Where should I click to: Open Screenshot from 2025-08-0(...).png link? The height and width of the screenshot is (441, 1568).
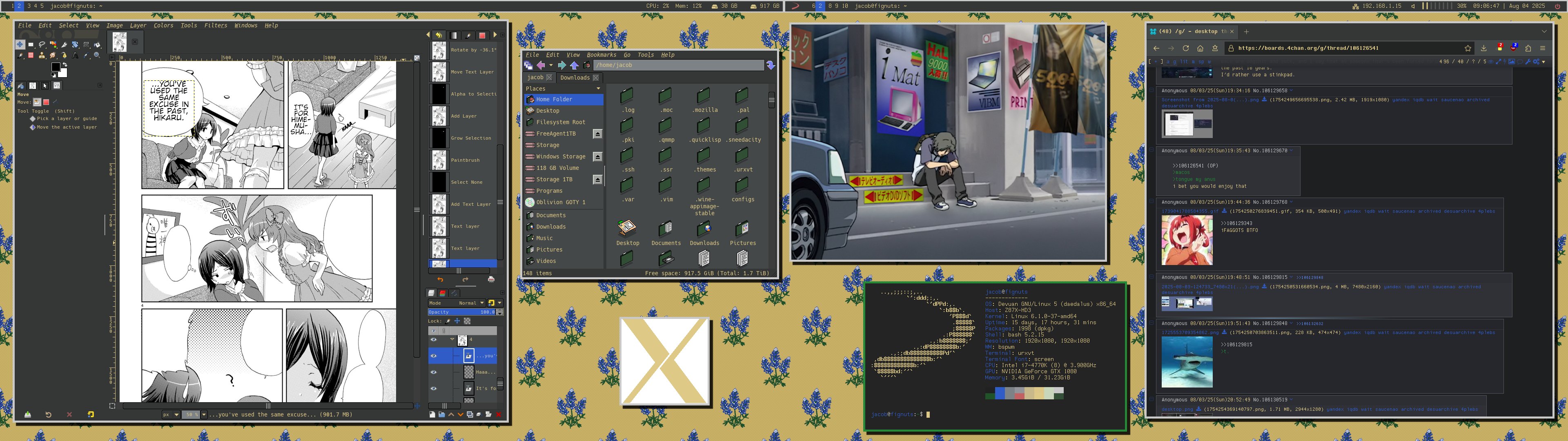pyautogui.click(x=1209, y=100)
